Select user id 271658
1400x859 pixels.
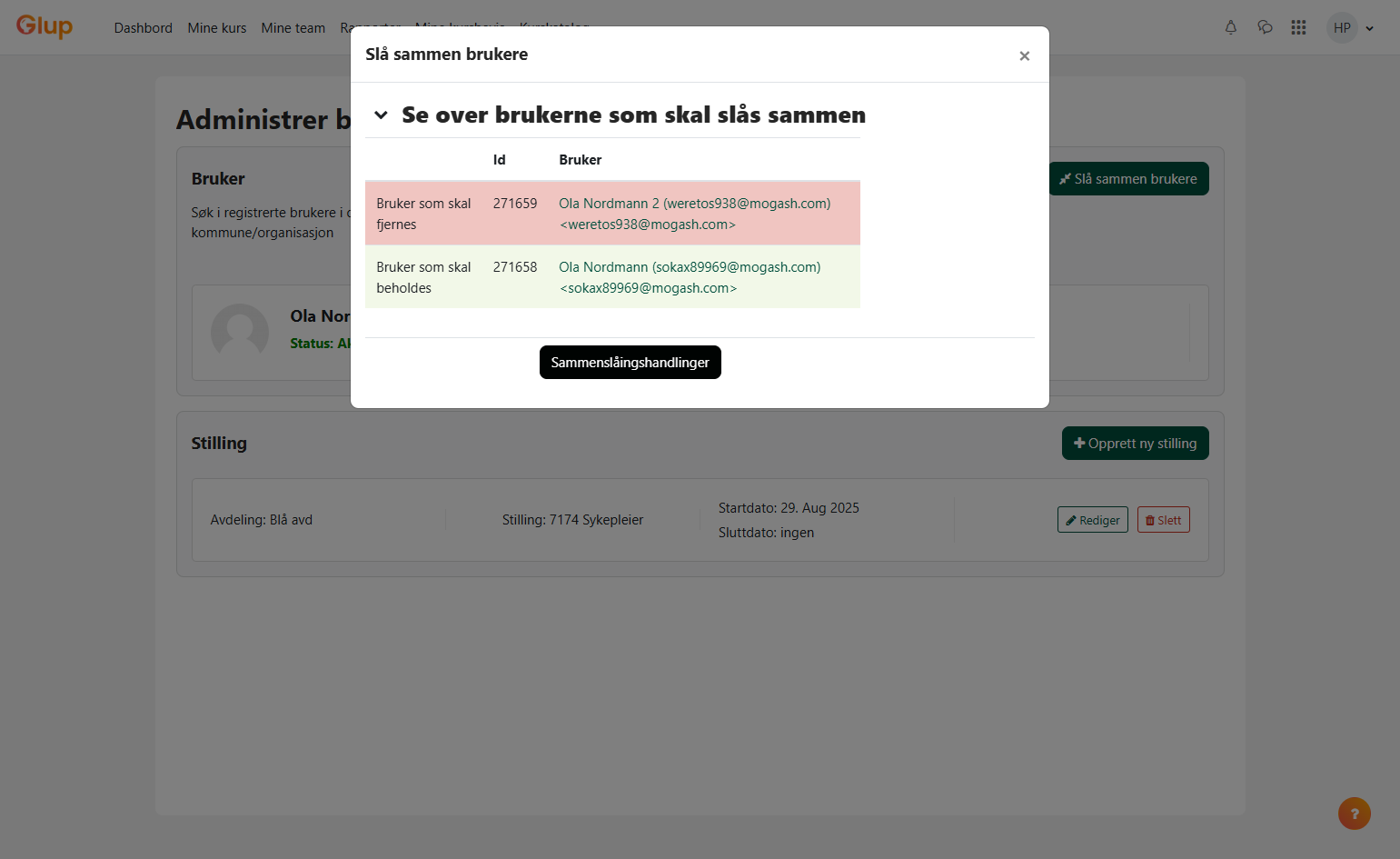click(515, 267)
